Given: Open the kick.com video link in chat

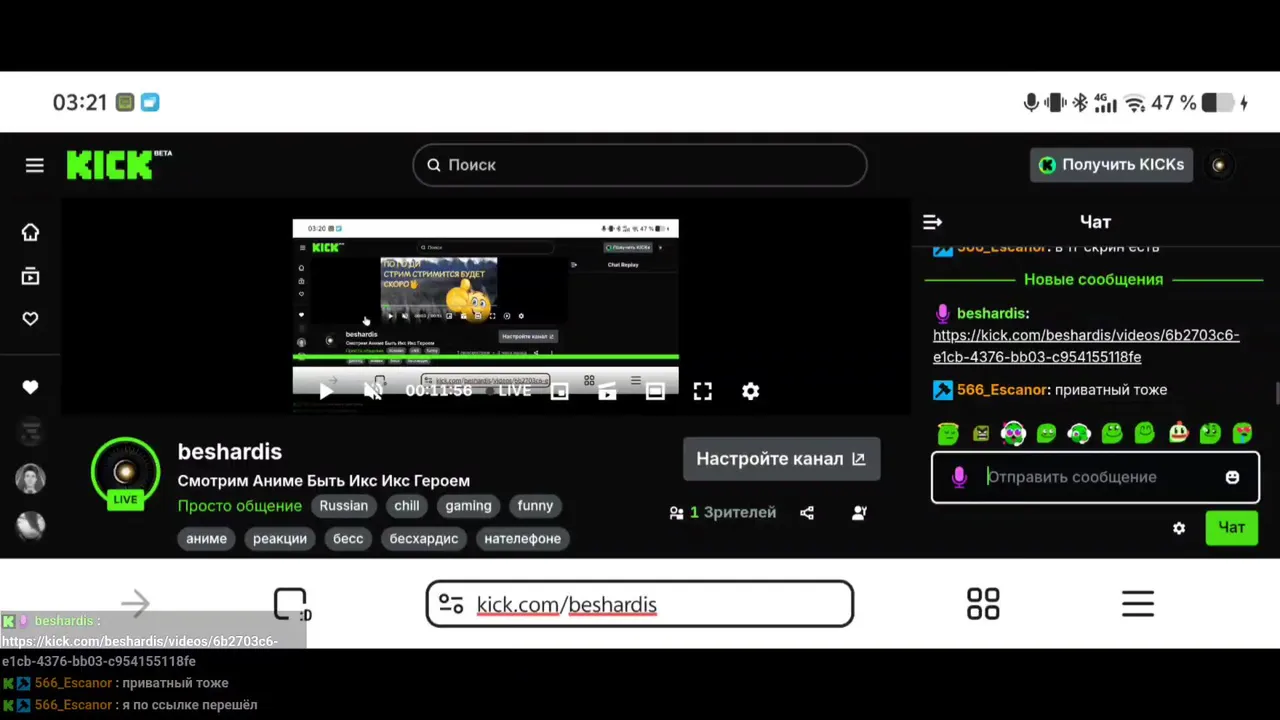Looking at the screenshot, I should pyautogui.click(x=1086, y=346).
